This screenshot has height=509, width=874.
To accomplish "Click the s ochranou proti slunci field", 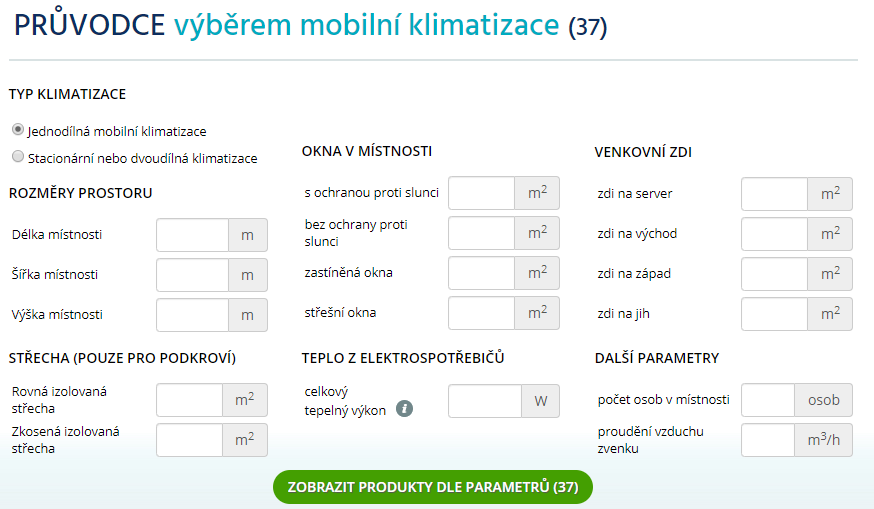I will (x=482, y=193).
